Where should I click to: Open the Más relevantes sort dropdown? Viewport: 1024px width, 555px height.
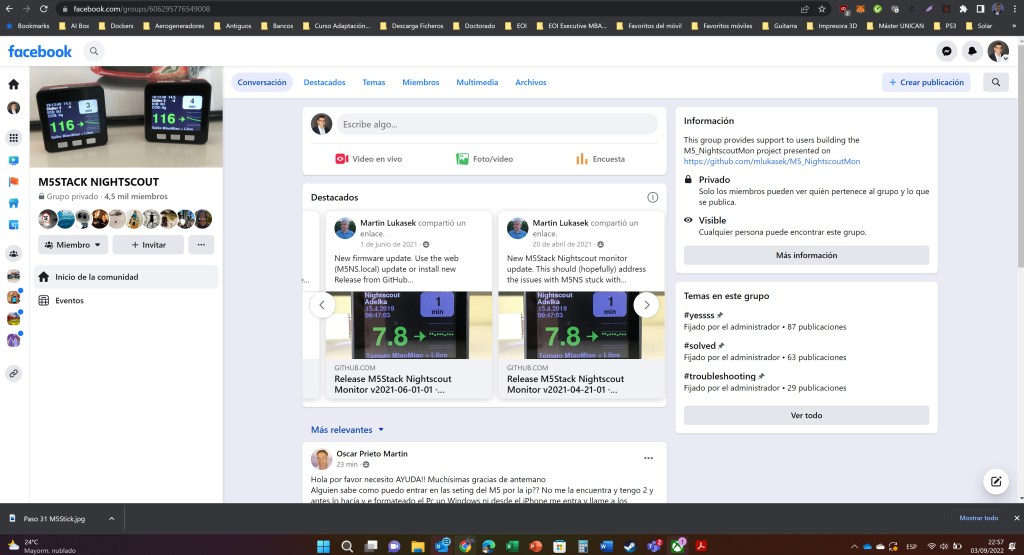click(347, 430)
